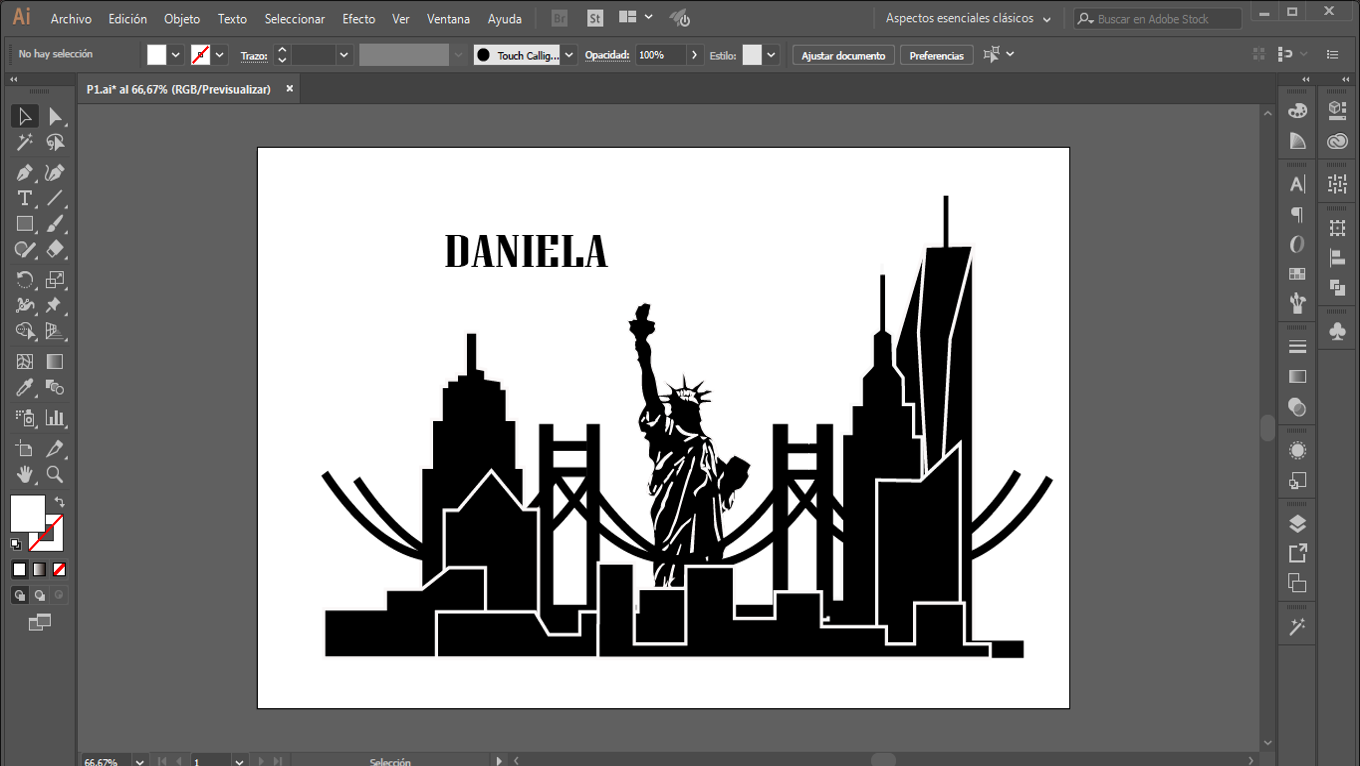Viewport: 1360px width, 766px height.
Task: Select the Eraser tool
Action: click(x=55, y=250)
